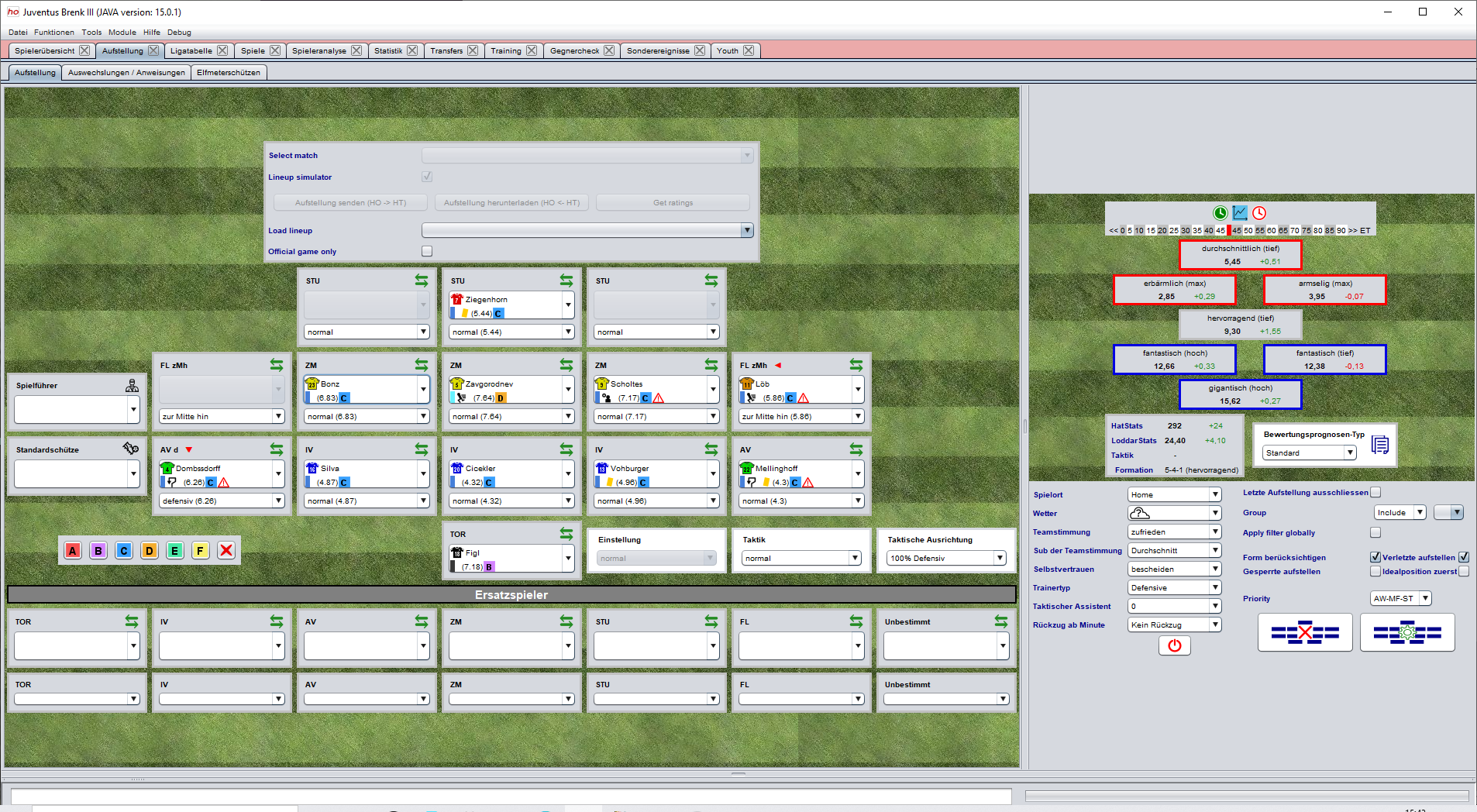Open Auswechslungen / Anweisungen subtab
Screen dimensions: 1477x812
(126, 72)
